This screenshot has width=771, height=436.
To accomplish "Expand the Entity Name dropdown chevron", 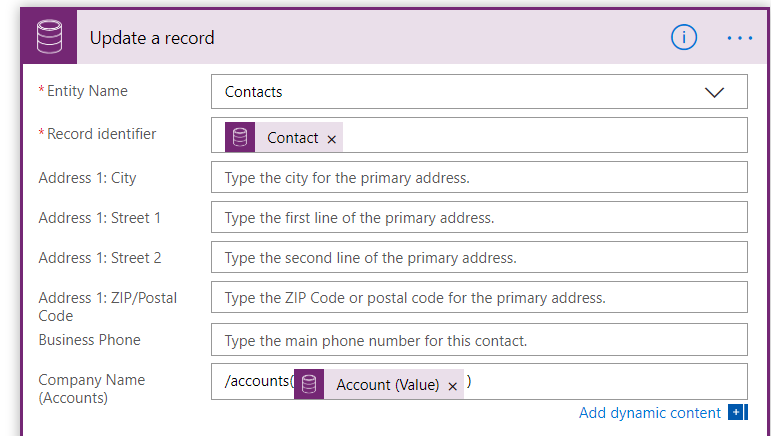I will [x=714, y=92].
